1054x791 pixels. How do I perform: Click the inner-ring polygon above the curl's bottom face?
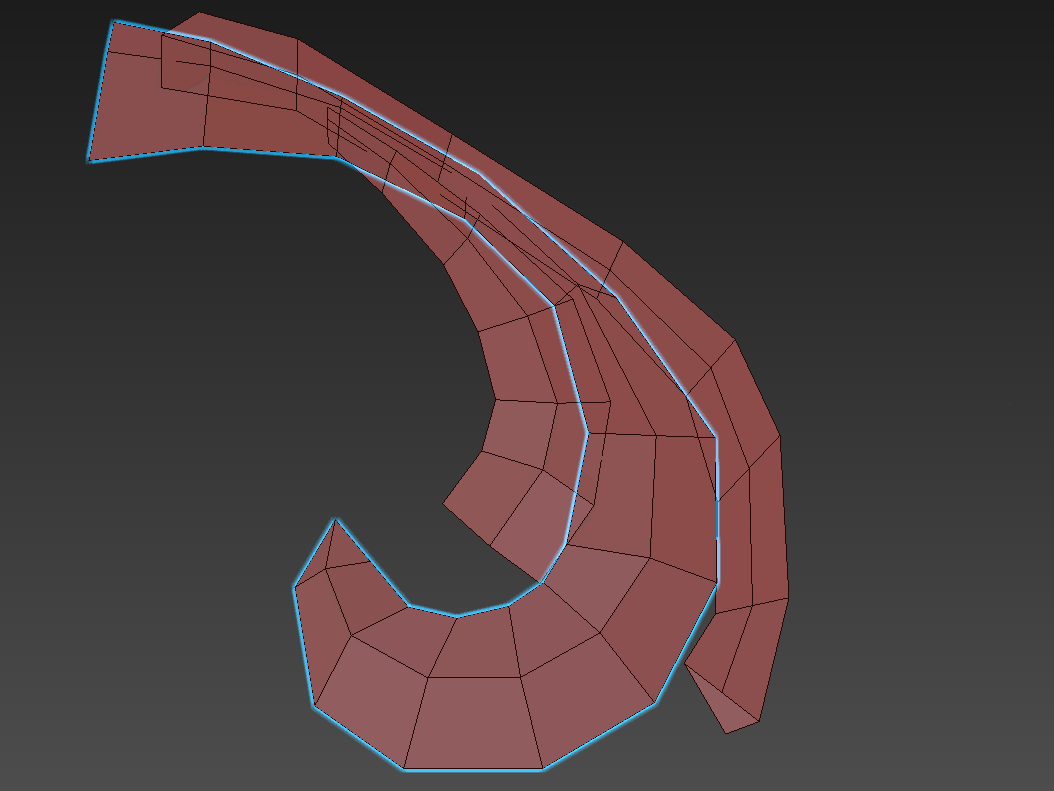click(476, 647)
